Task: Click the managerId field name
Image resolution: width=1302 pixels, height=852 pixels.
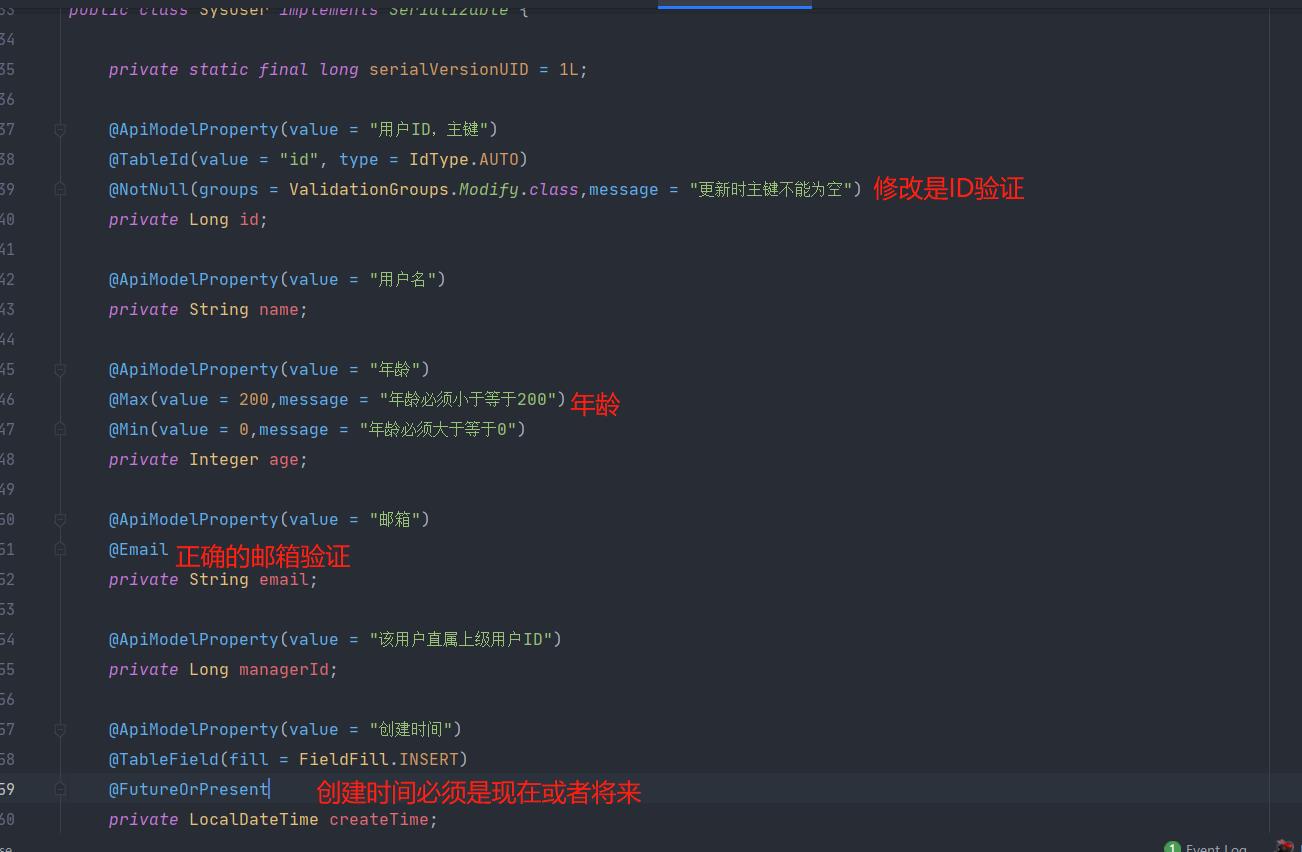Action: point(284,669)
